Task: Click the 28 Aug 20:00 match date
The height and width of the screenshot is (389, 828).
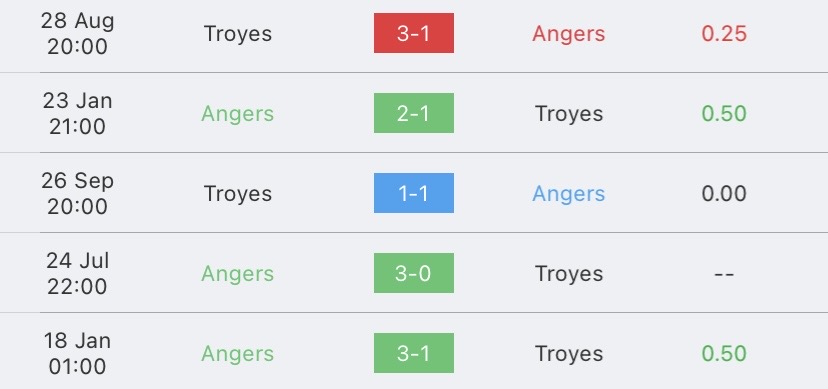Action: pyautogui.click(x=77, y=33)
